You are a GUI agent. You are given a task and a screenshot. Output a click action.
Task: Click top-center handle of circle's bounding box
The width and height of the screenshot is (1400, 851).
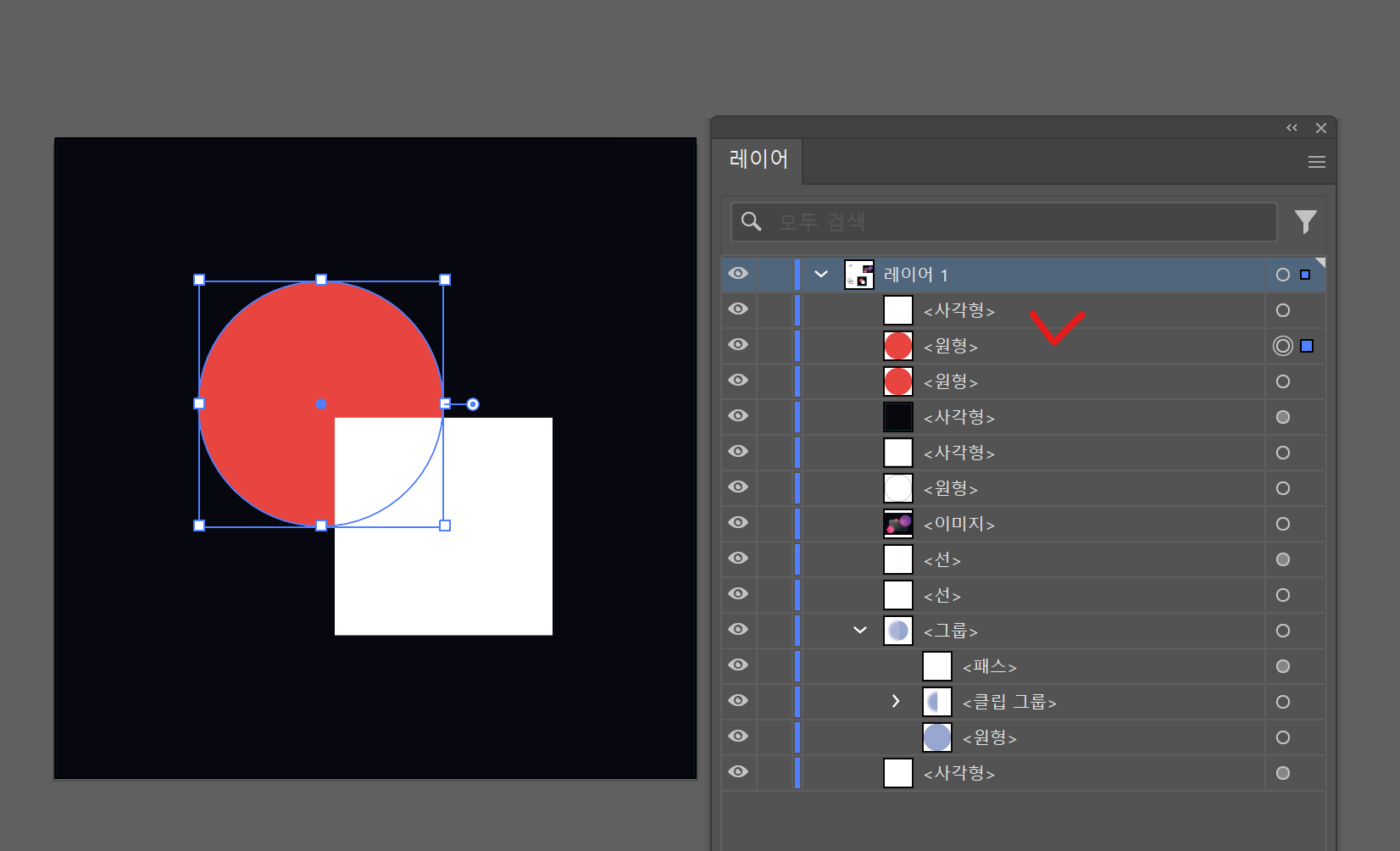(321, 280)
